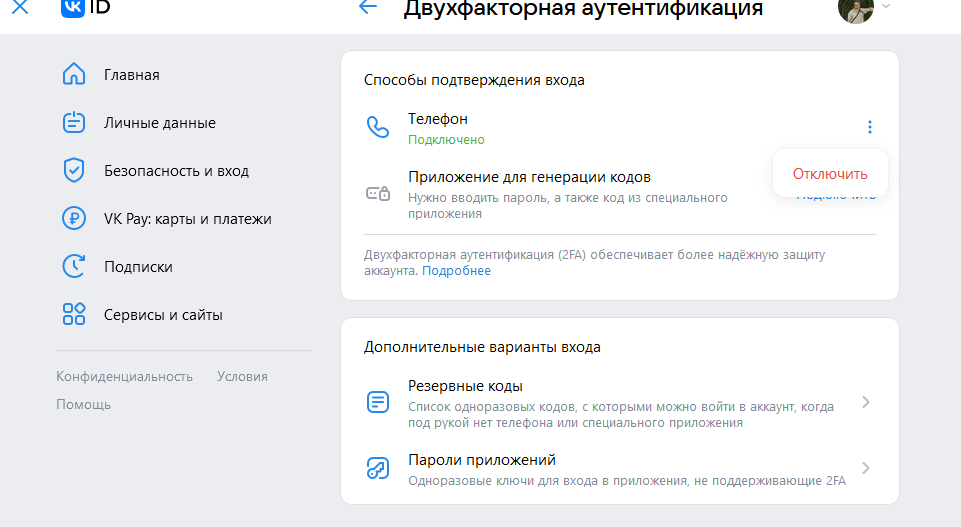Image resolution: width=961 pixels, height=527 pixels.
Task: Click the ruble icon for VK Pay
Action: pyautogui.click(x=74, y=219)
